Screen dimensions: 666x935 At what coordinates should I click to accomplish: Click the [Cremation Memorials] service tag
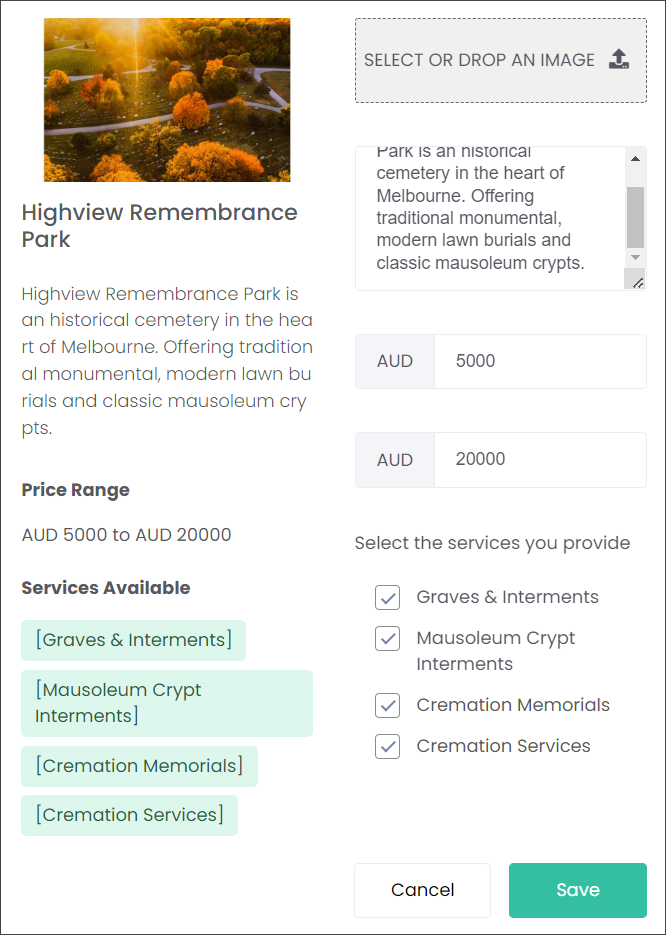click(140, 766)
